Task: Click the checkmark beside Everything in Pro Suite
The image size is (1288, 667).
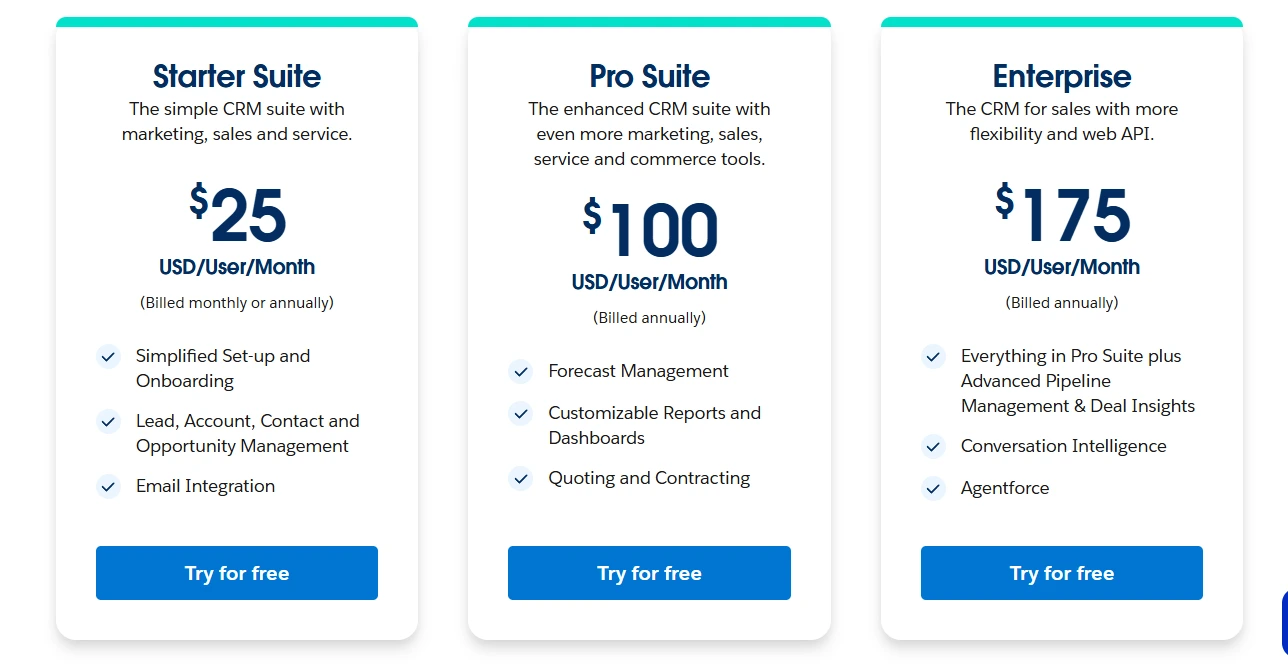Action: (933, 357)
